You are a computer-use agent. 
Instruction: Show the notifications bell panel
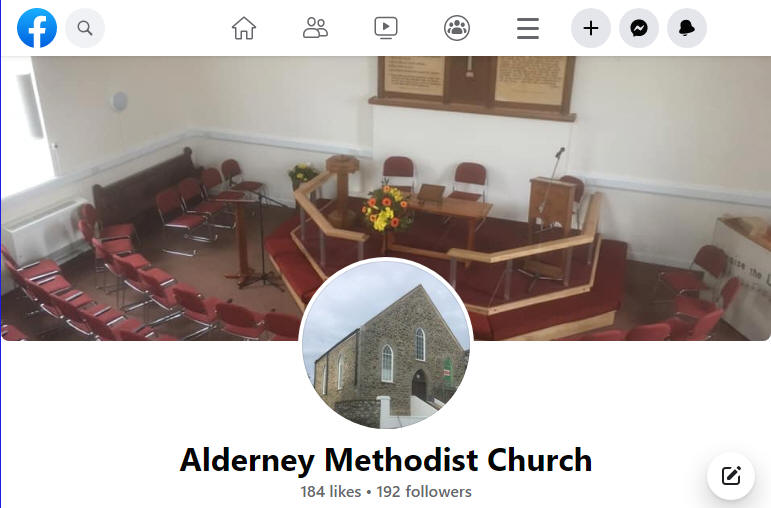click(x=687, y=28)
